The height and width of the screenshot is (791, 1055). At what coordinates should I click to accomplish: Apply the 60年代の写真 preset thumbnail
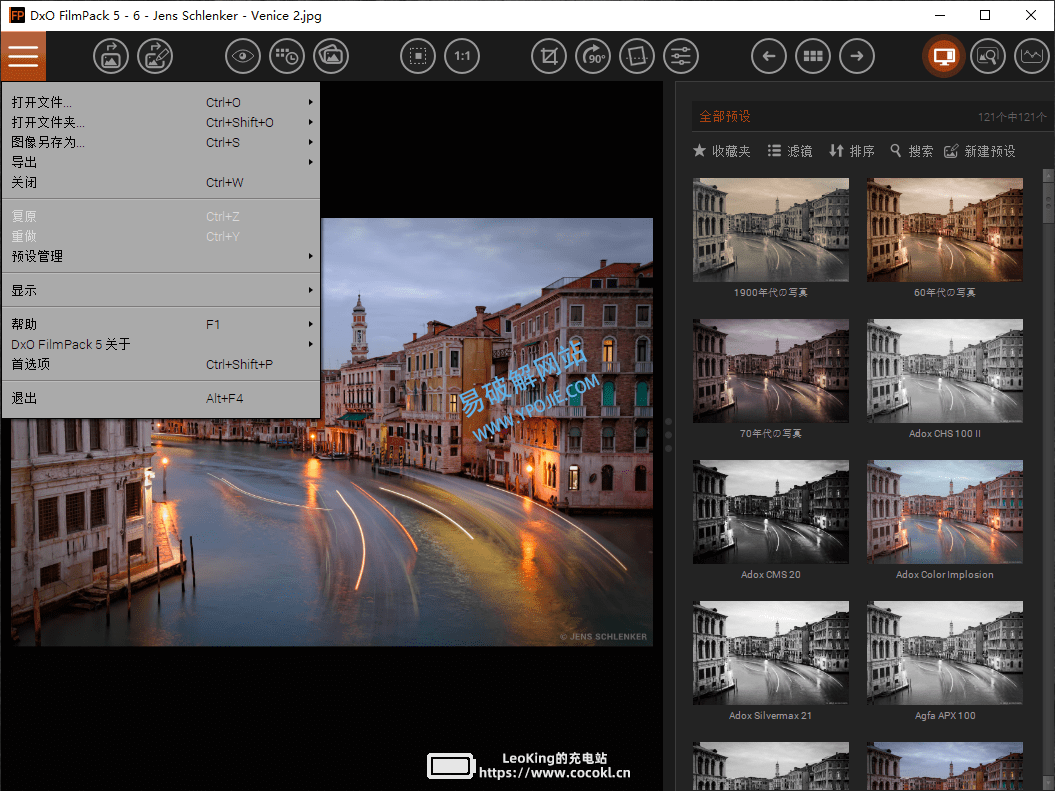click(945, 230)
